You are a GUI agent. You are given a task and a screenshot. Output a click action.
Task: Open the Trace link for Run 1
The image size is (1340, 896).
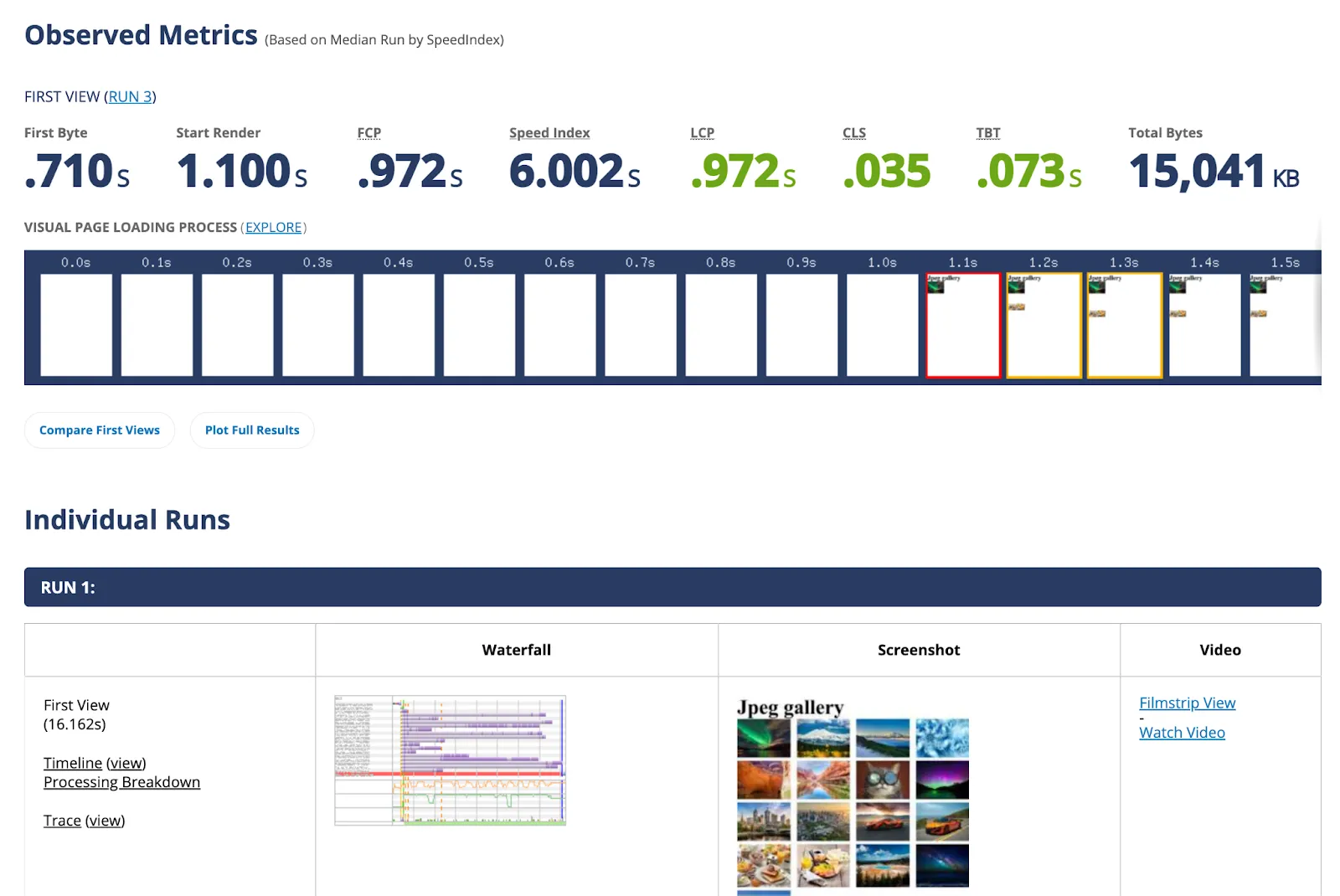(x=62, y=821)
